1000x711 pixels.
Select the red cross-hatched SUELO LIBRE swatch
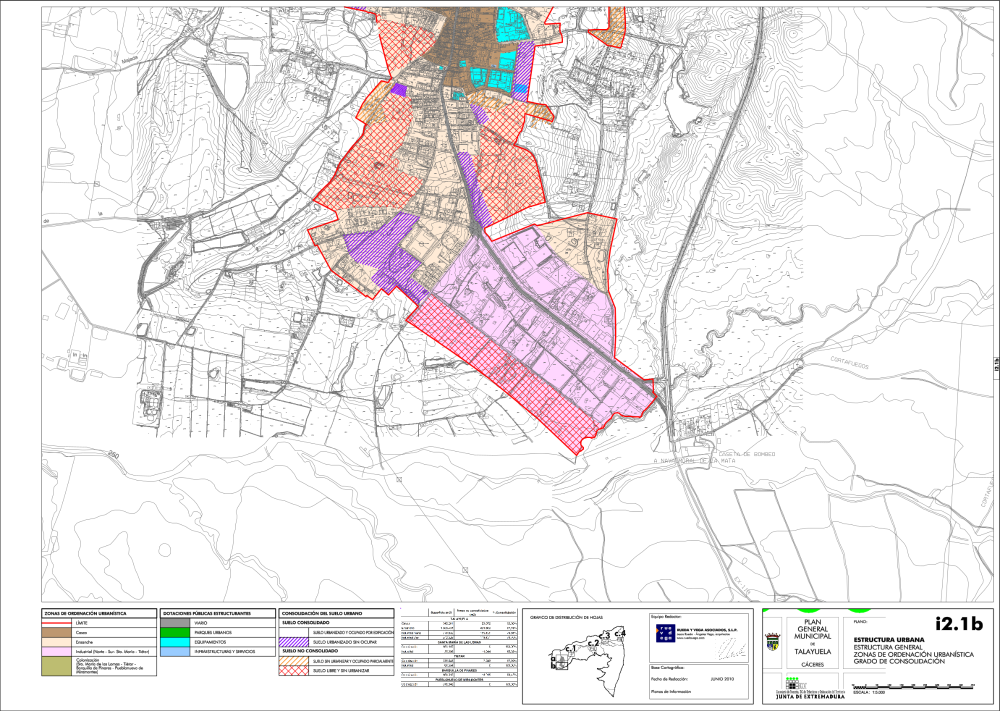click(x=294, y=671)
